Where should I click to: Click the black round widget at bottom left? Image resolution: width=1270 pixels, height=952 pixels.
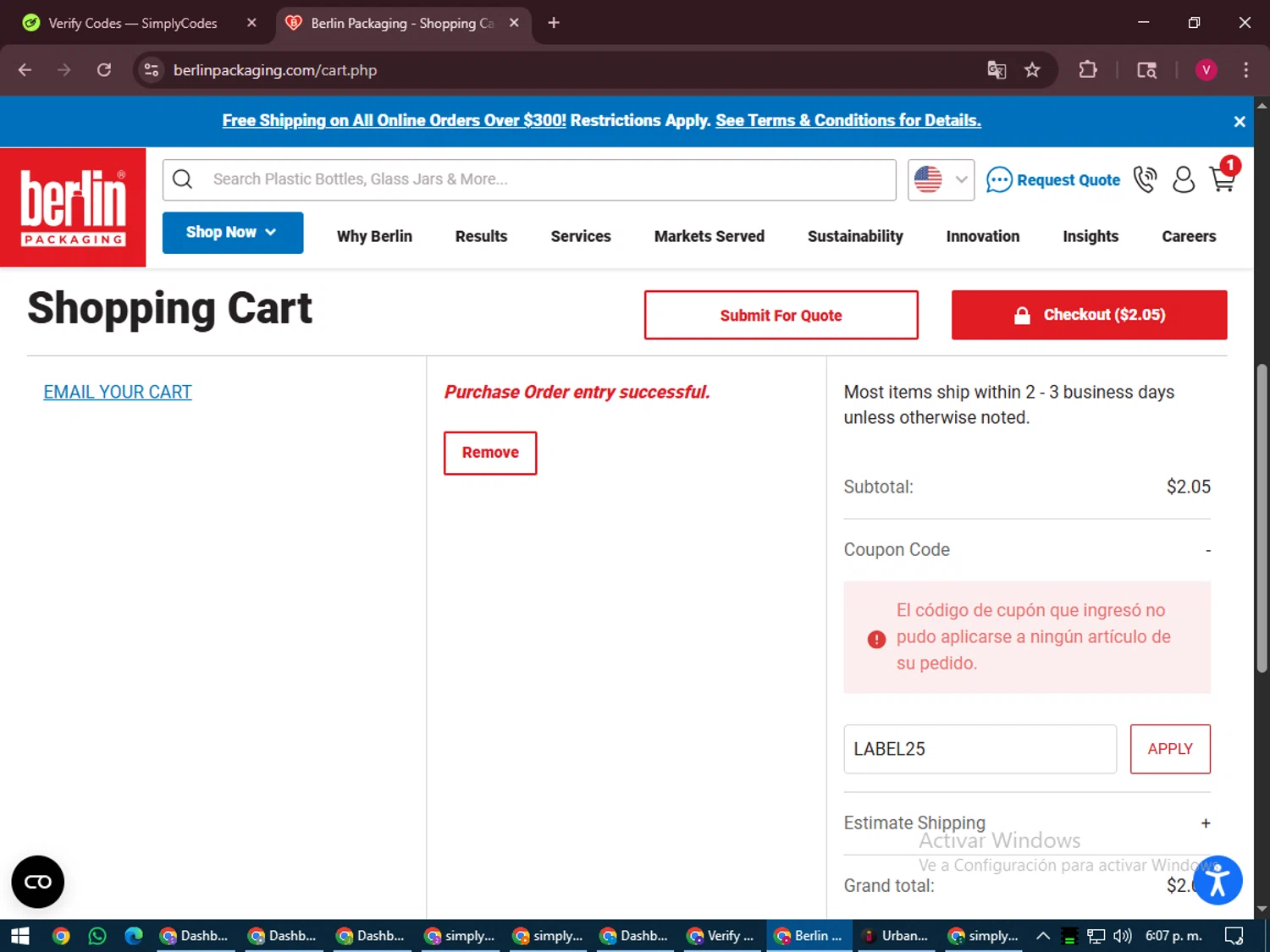pyautogui.click(x=38, y=882)
